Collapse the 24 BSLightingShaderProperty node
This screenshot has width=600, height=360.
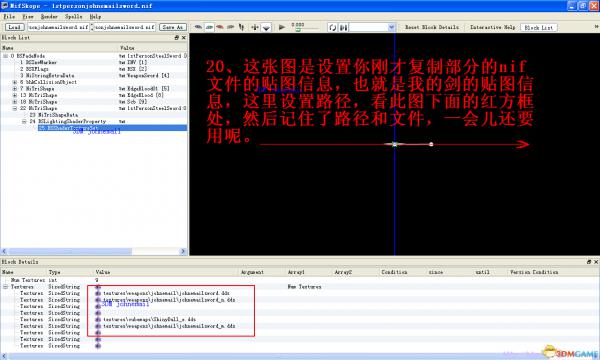coord(24,121)
